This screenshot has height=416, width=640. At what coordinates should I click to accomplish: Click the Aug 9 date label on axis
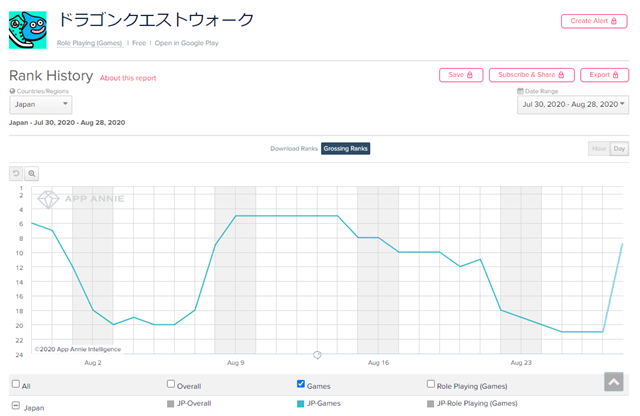tap(236, 363)
